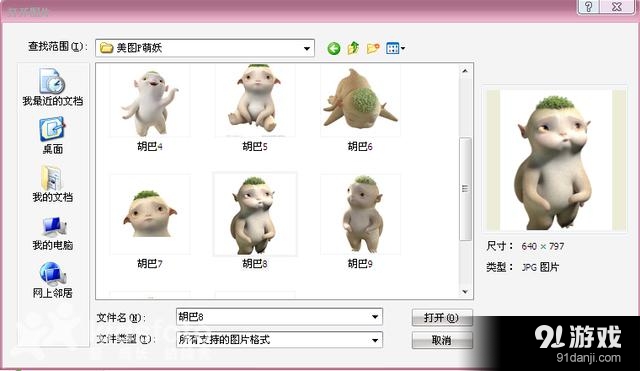
Task: Select thumbnail 胡巴7
Action: (x=150, y=214)
